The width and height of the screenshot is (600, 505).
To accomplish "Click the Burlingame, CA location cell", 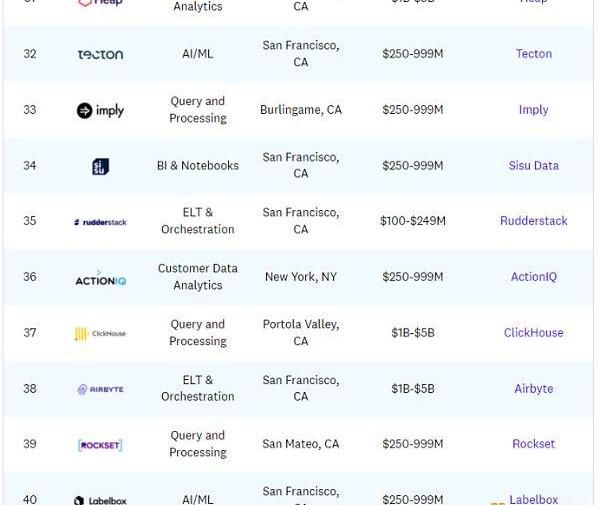I will coord(300,110).
